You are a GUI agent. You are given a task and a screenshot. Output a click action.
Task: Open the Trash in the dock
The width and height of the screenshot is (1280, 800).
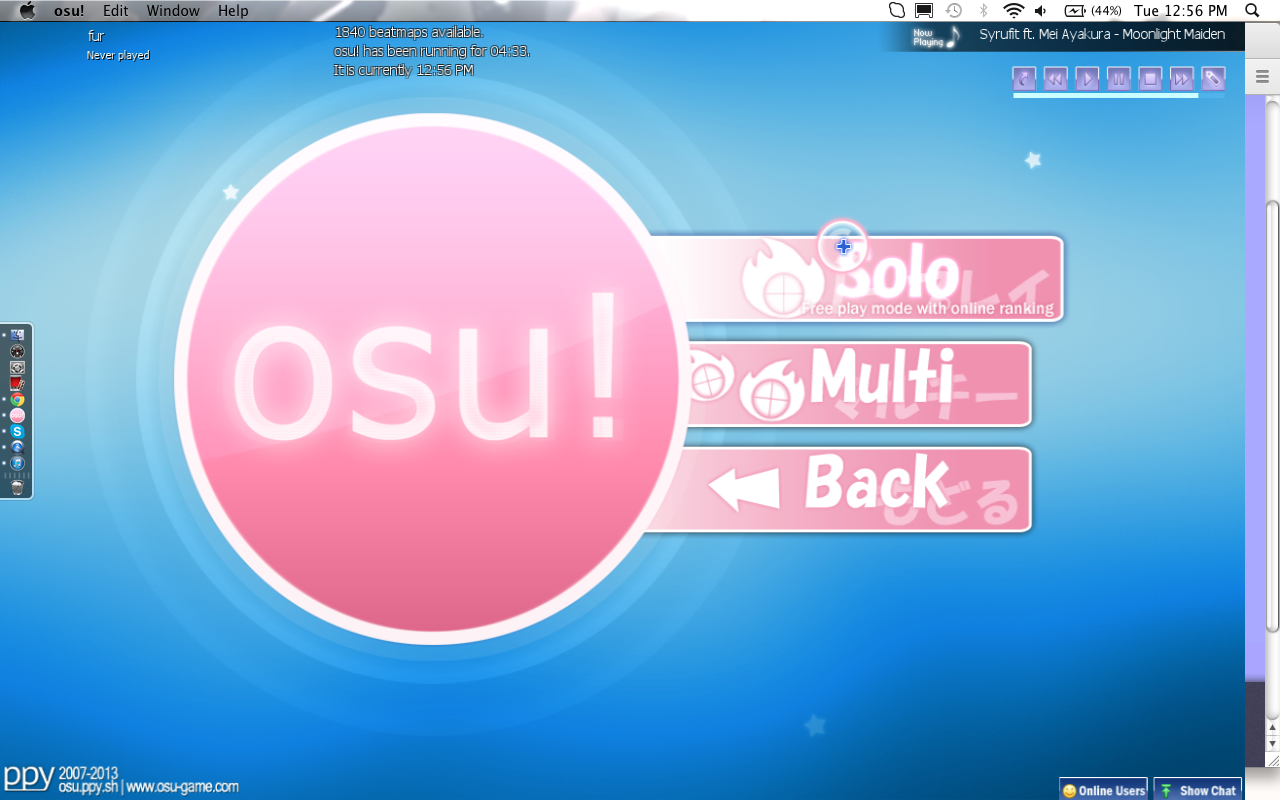coord(17,488)
